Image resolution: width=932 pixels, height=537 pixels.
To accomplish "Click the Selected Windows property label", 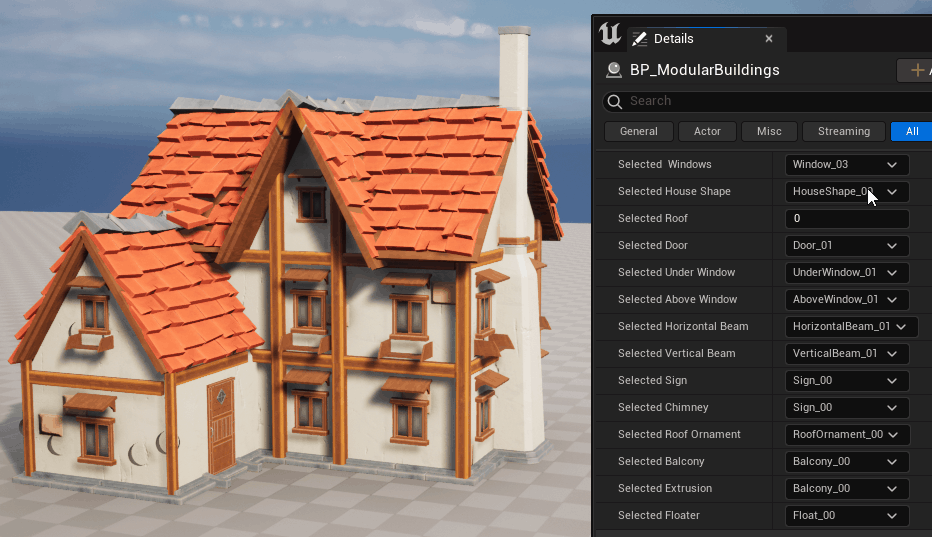I will [665, 164].
